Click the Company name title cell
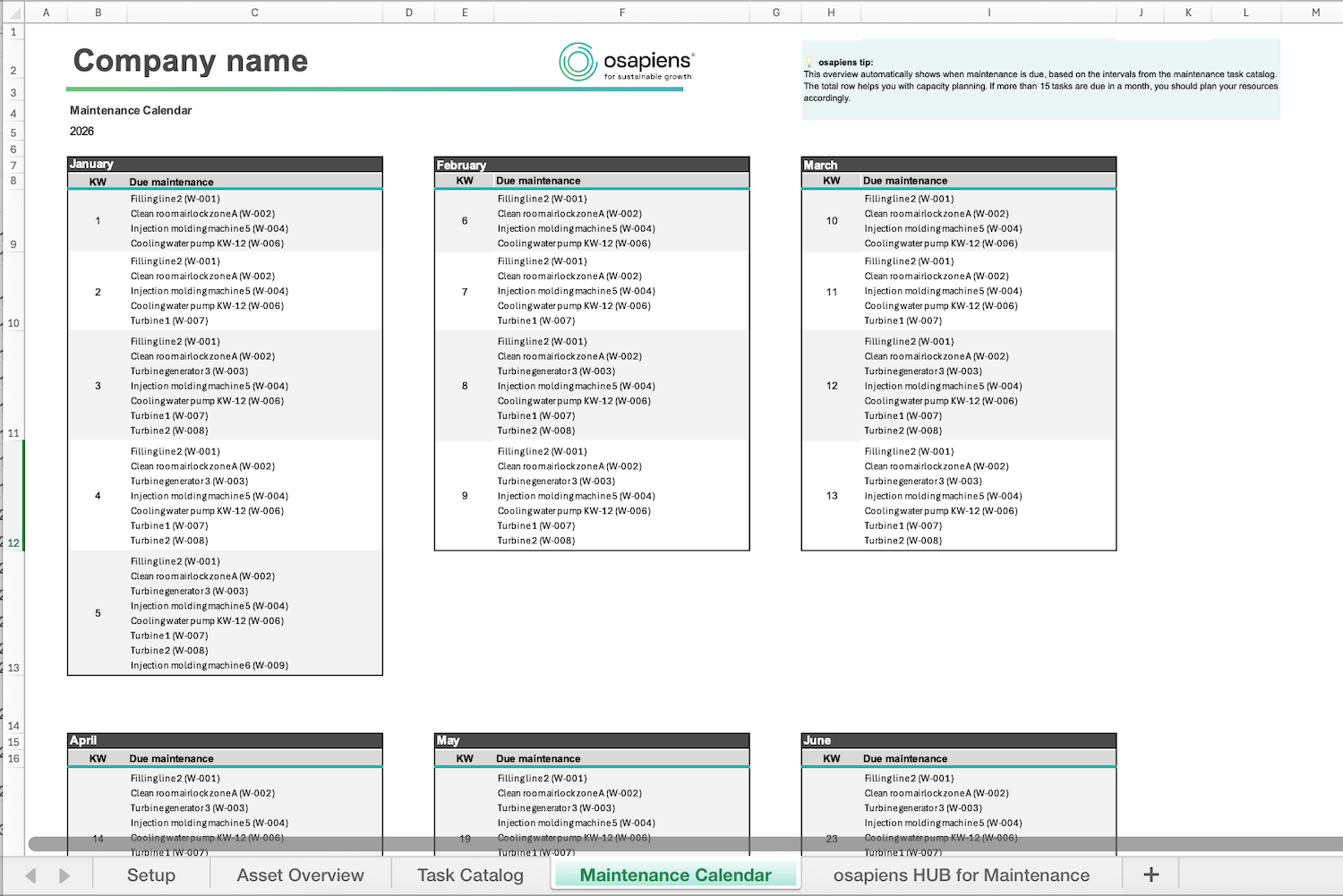 pyautogui.click(x=190, y=61)
